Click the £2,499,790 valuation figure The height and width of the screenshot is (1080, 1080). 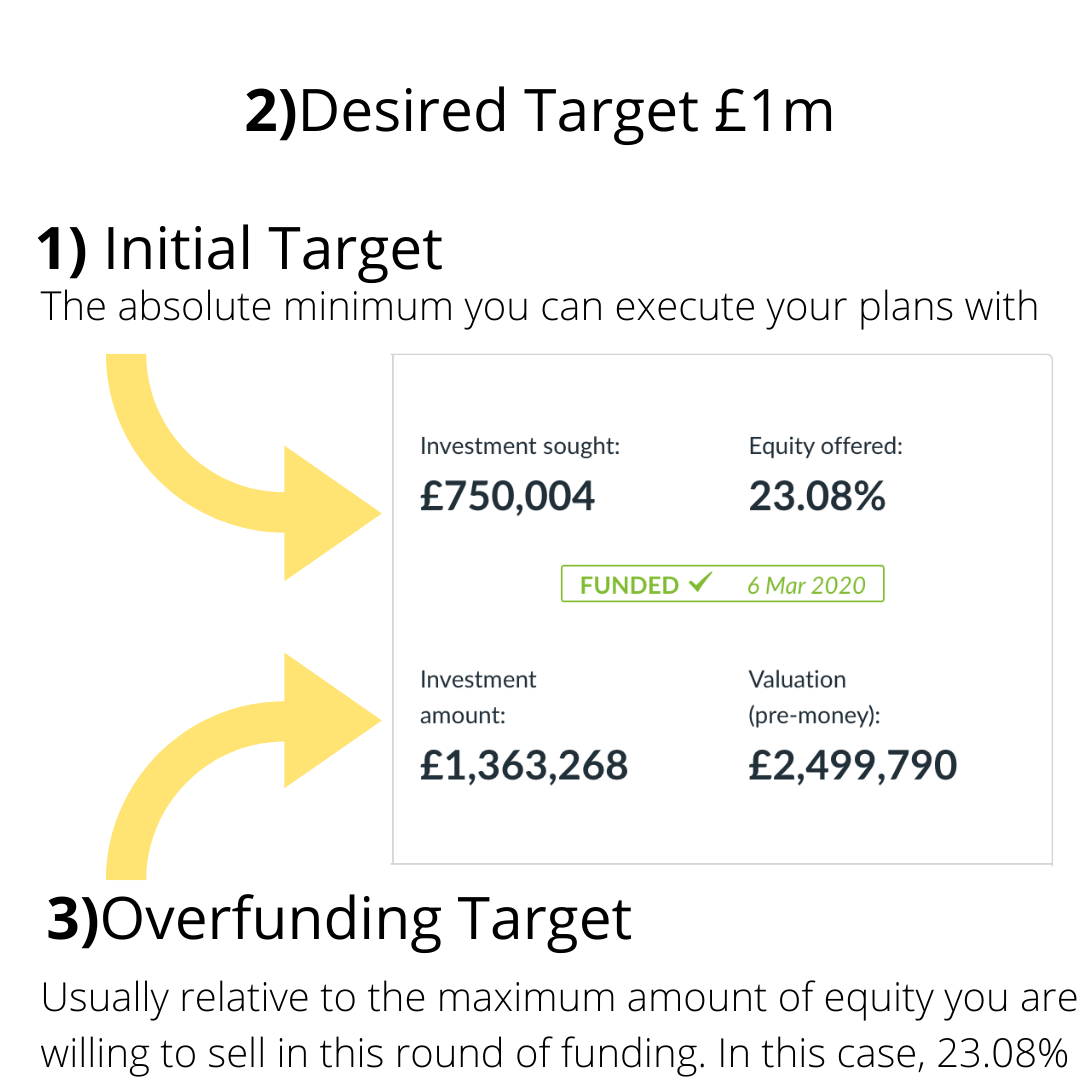[x=852, y=765]
